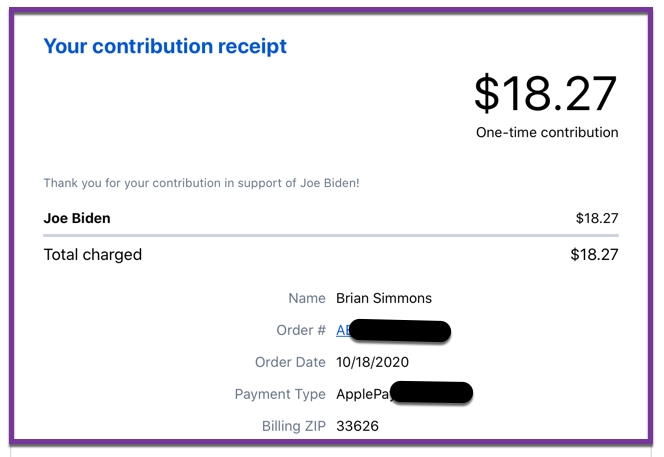Image resolution: width=664 pixels, height=457 pixels.
Task: Click the 'Your contribution receipt' heading
Action: [x=165, y=46]
